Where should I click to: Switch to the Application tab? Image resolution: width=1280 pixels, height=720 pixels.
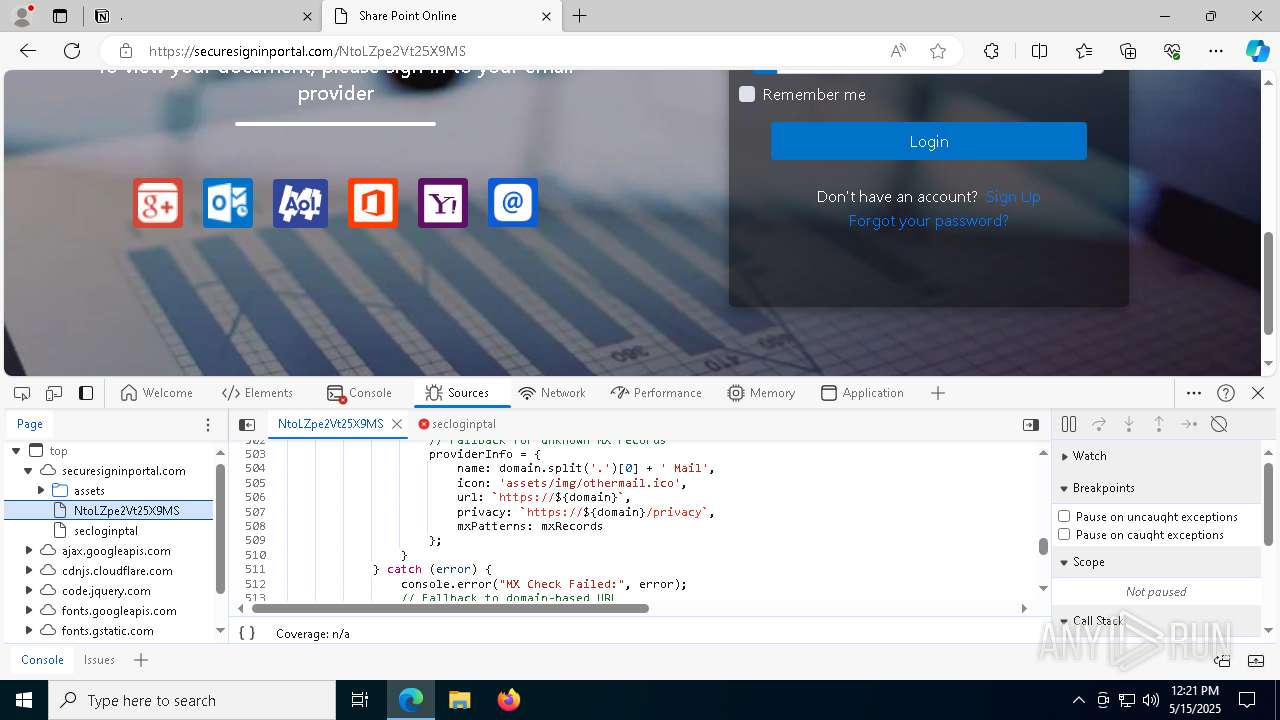[x=862, y=393]
